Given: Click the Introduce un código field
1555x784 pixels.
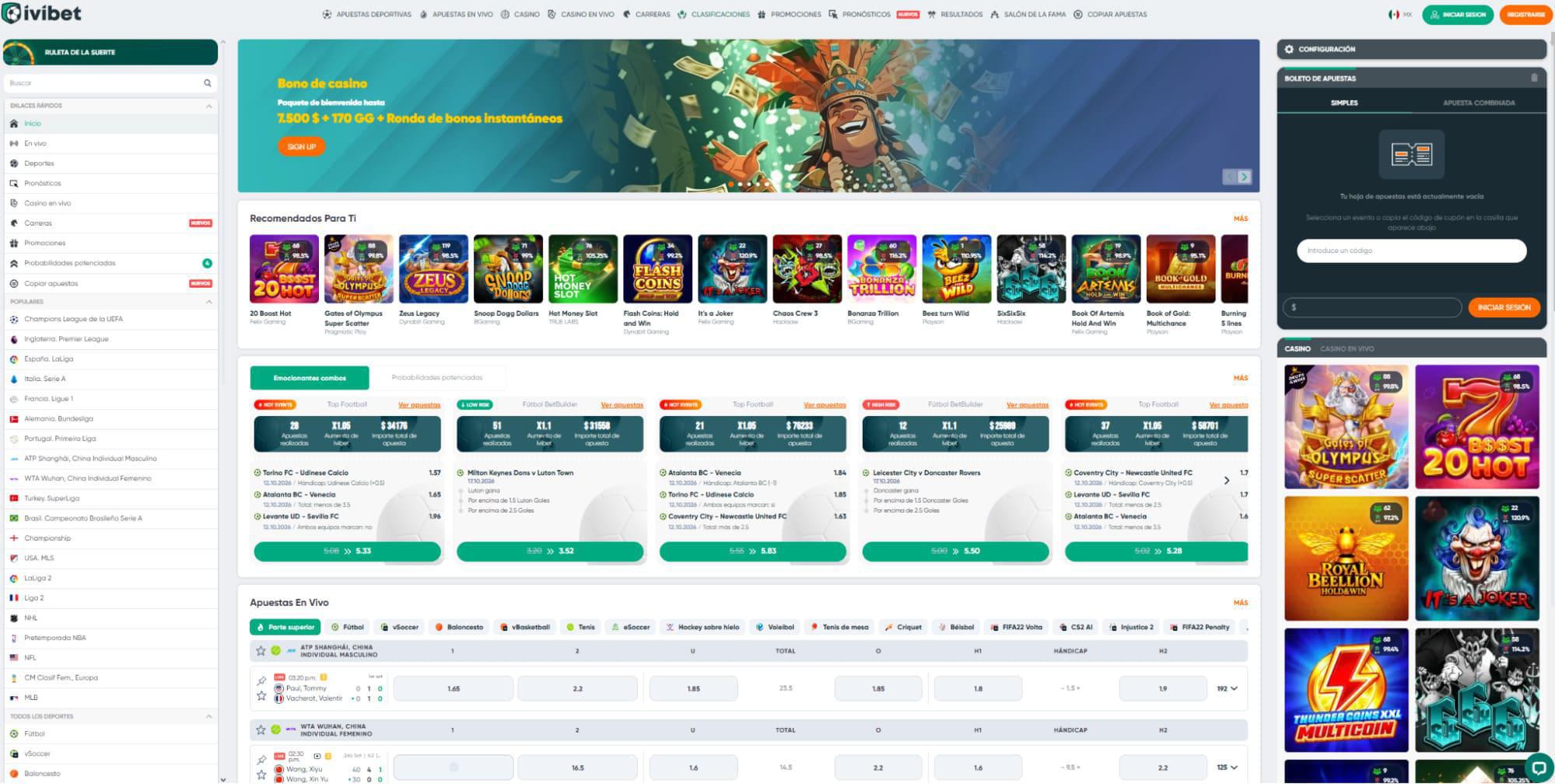Looking at the screenshot, I should [x=1411, y=250].
